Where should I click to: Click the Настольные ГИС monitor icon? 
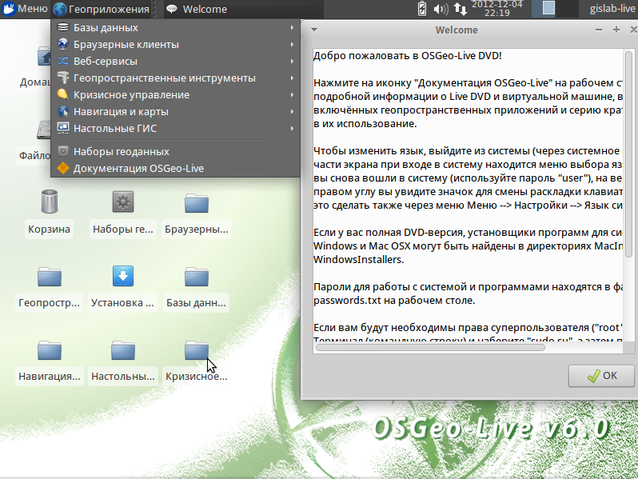pyautogui.click(x=63, y=128)
